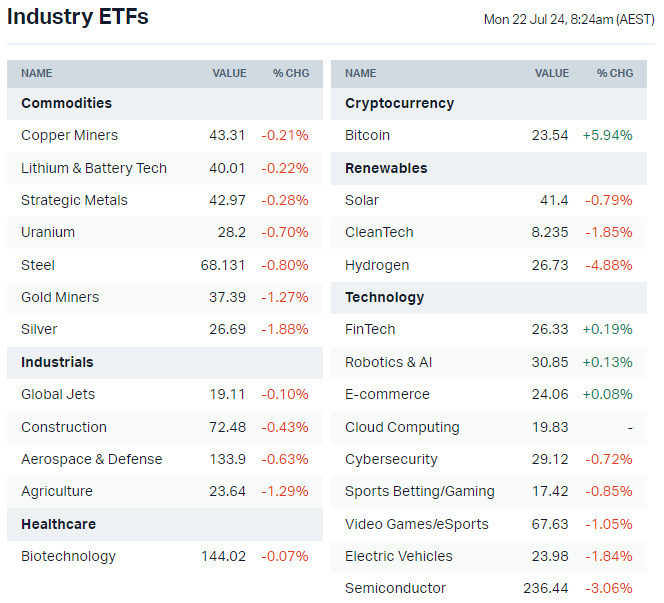This screenshot has width=664, height=603.
Task: Open the Biotechnology ETF link
Action: (68, 556)
